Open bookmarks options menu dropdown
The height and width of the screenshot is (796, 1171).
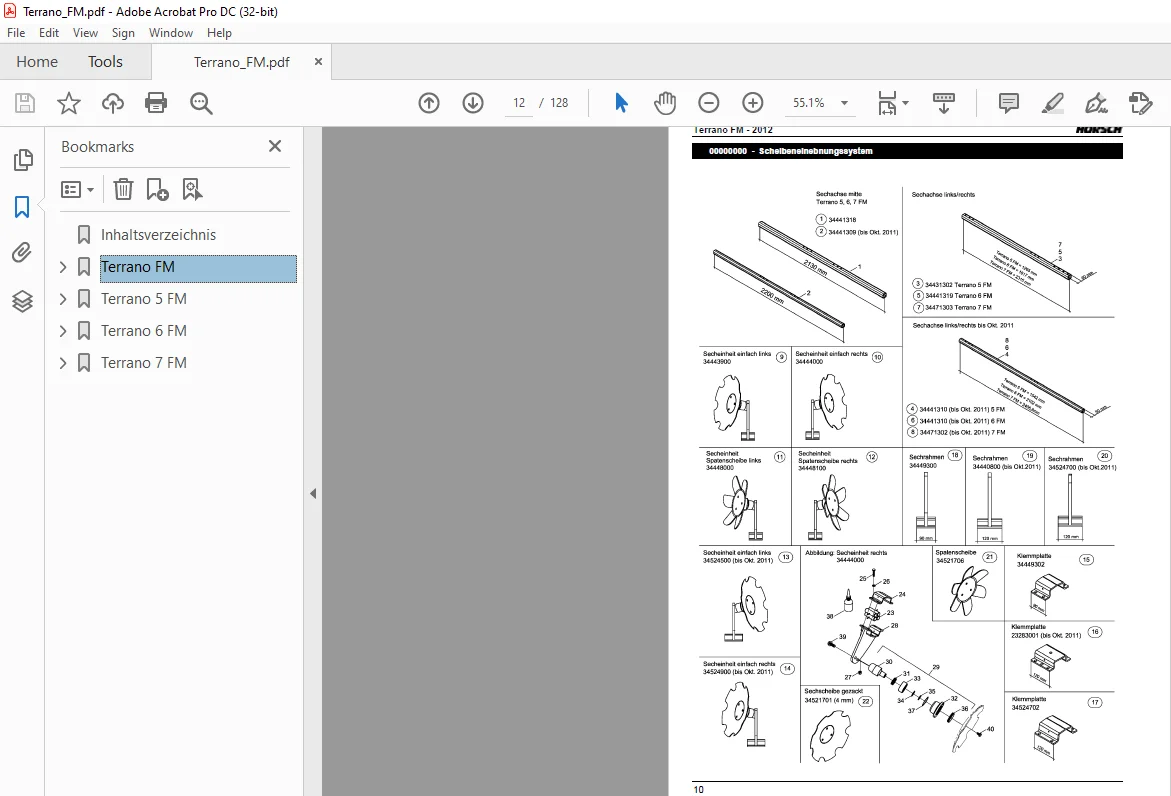coord(78,190)
